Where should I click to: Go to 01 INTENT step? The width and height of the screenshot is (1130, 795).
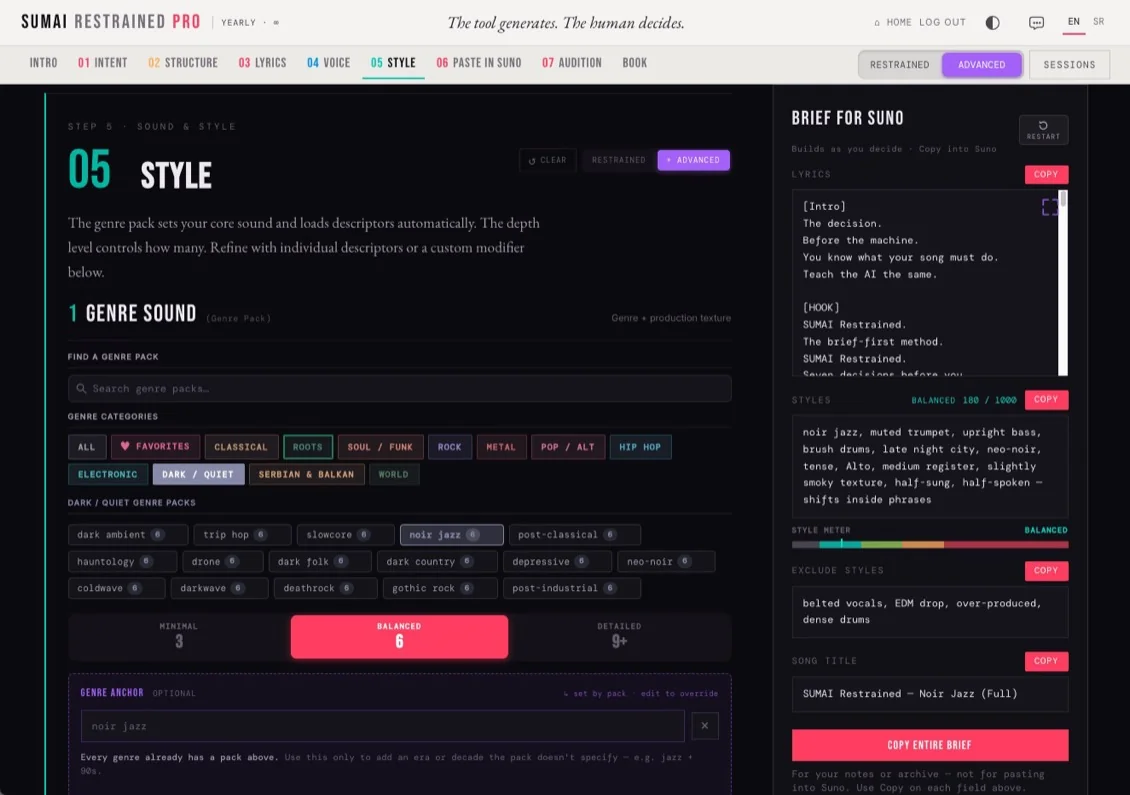pos(102,63)
